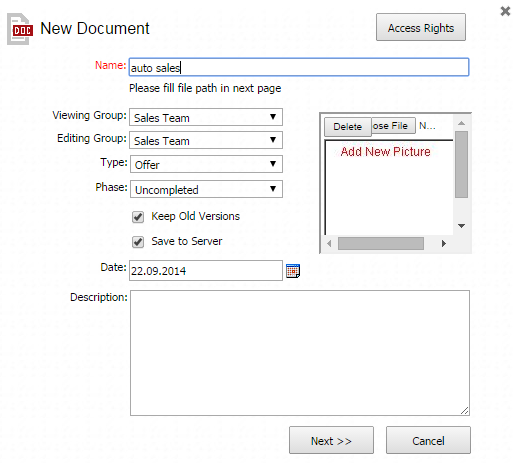The width and height of the screenshot is (513, 463).
Task: Click the DOC document icon beside New Document
Action: click(x=20, y=29)
